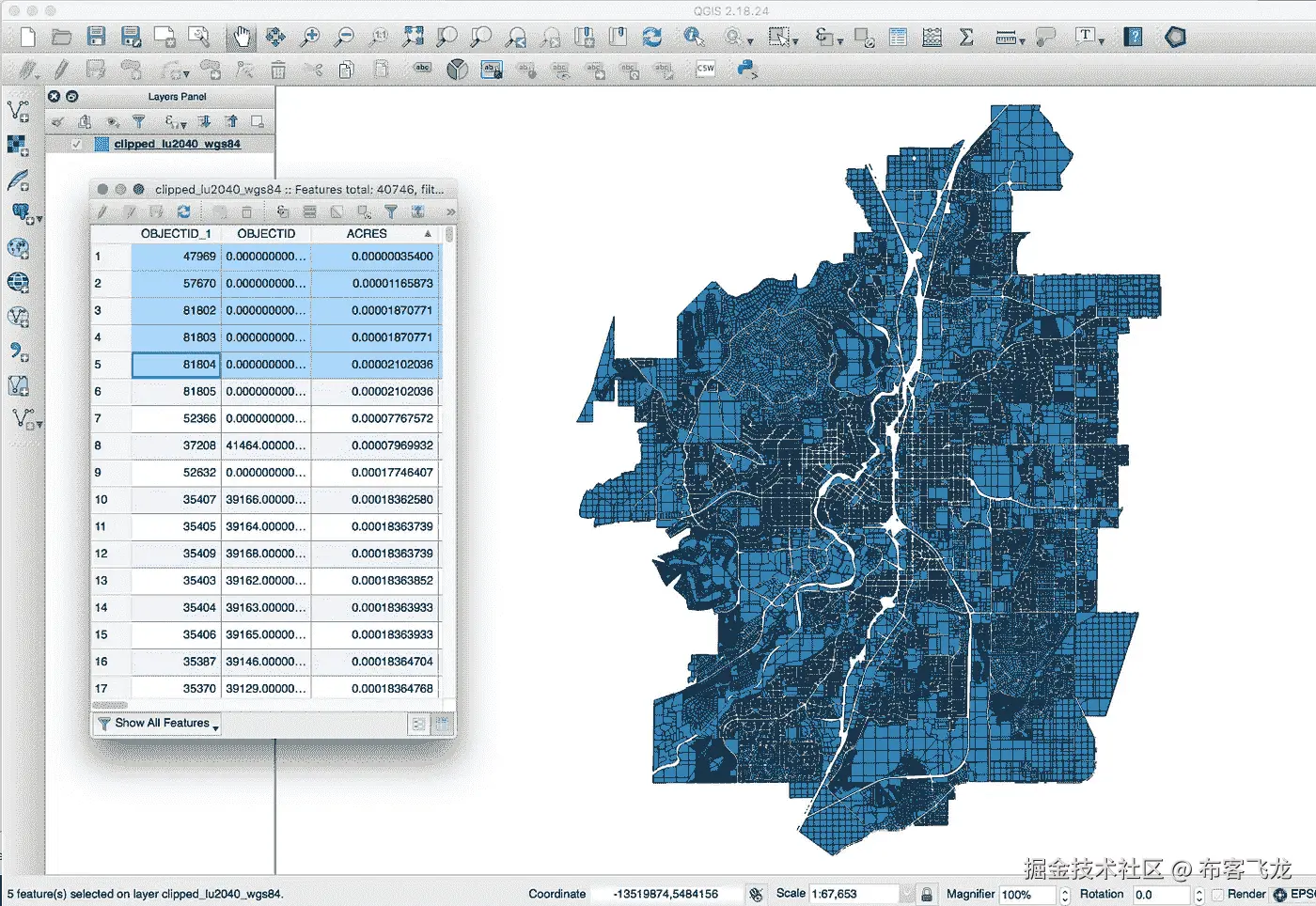Viewport: 1316px width, 906px height.
Task: Click the layer symbol swatch for clipped_lu2040_wgs84
Action: 102,144
